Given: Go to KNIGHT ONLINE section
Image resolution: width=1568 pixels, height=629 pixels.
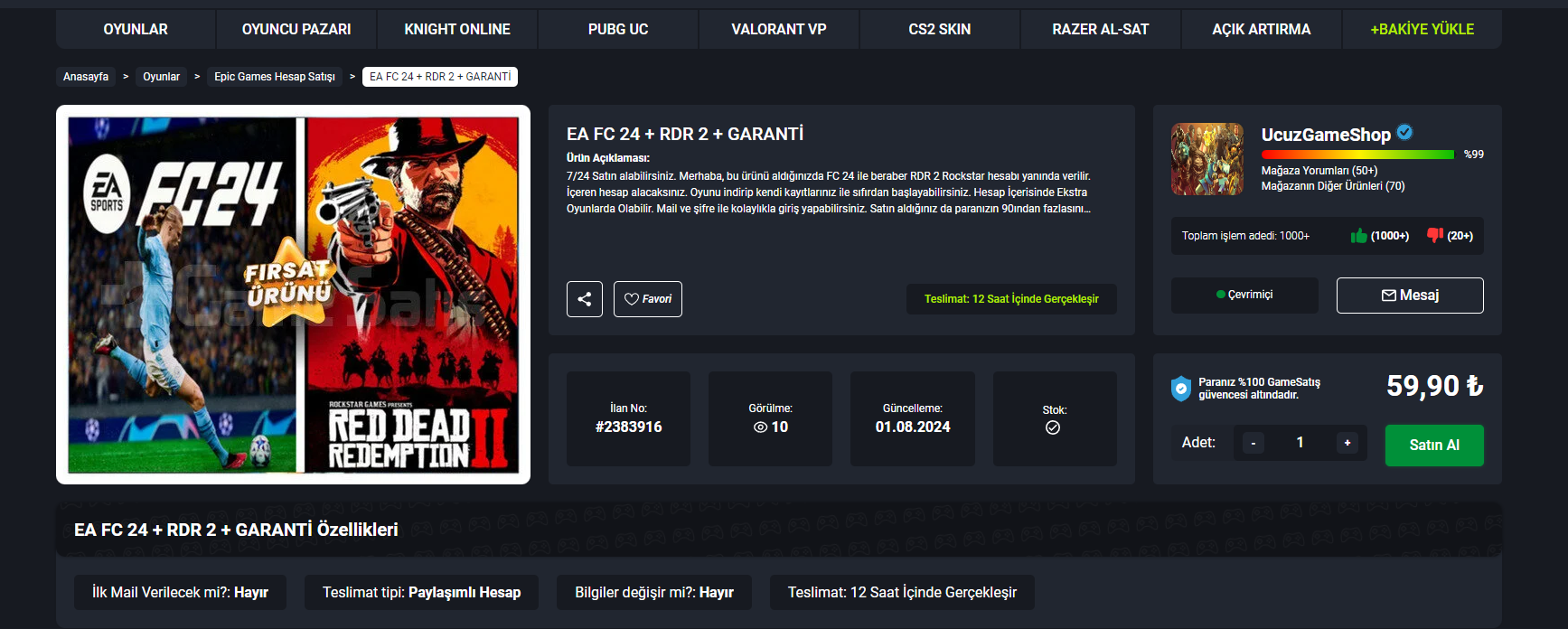Looking at the screenshot, I should point(457,29).
